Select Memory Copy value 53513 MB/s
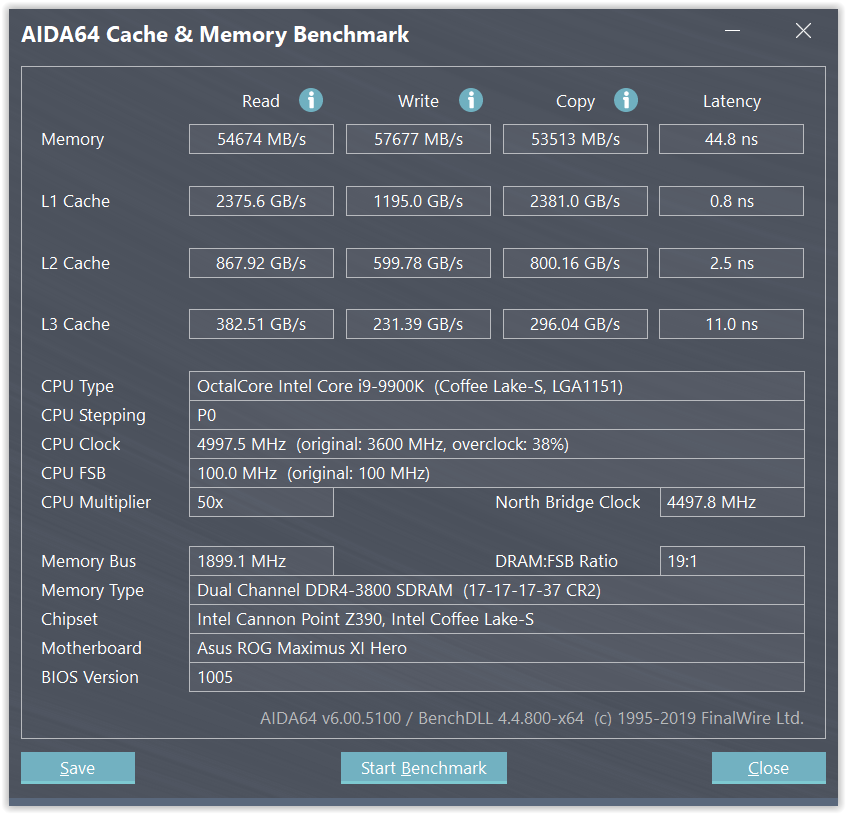The height and width of the screenshot is (814, 846). [575, 139]
